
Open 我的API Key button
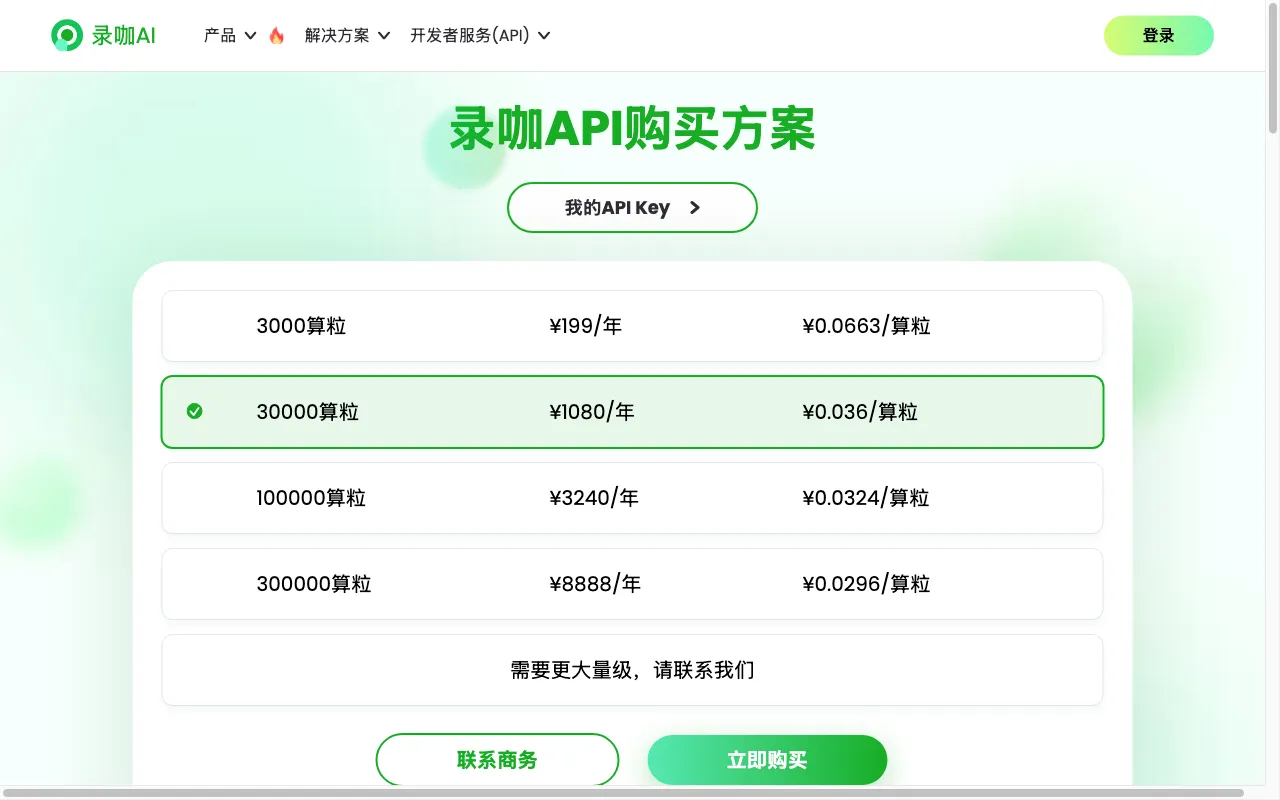click(x=632, y=208)
